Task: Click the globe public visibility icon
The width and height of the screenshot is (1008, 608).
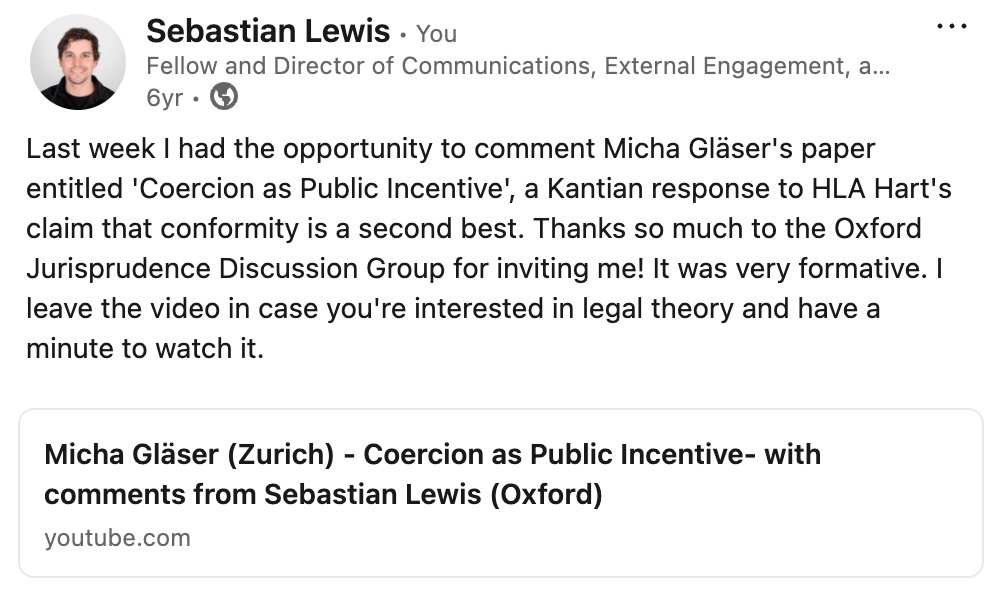Action: [x=225, y=97]
